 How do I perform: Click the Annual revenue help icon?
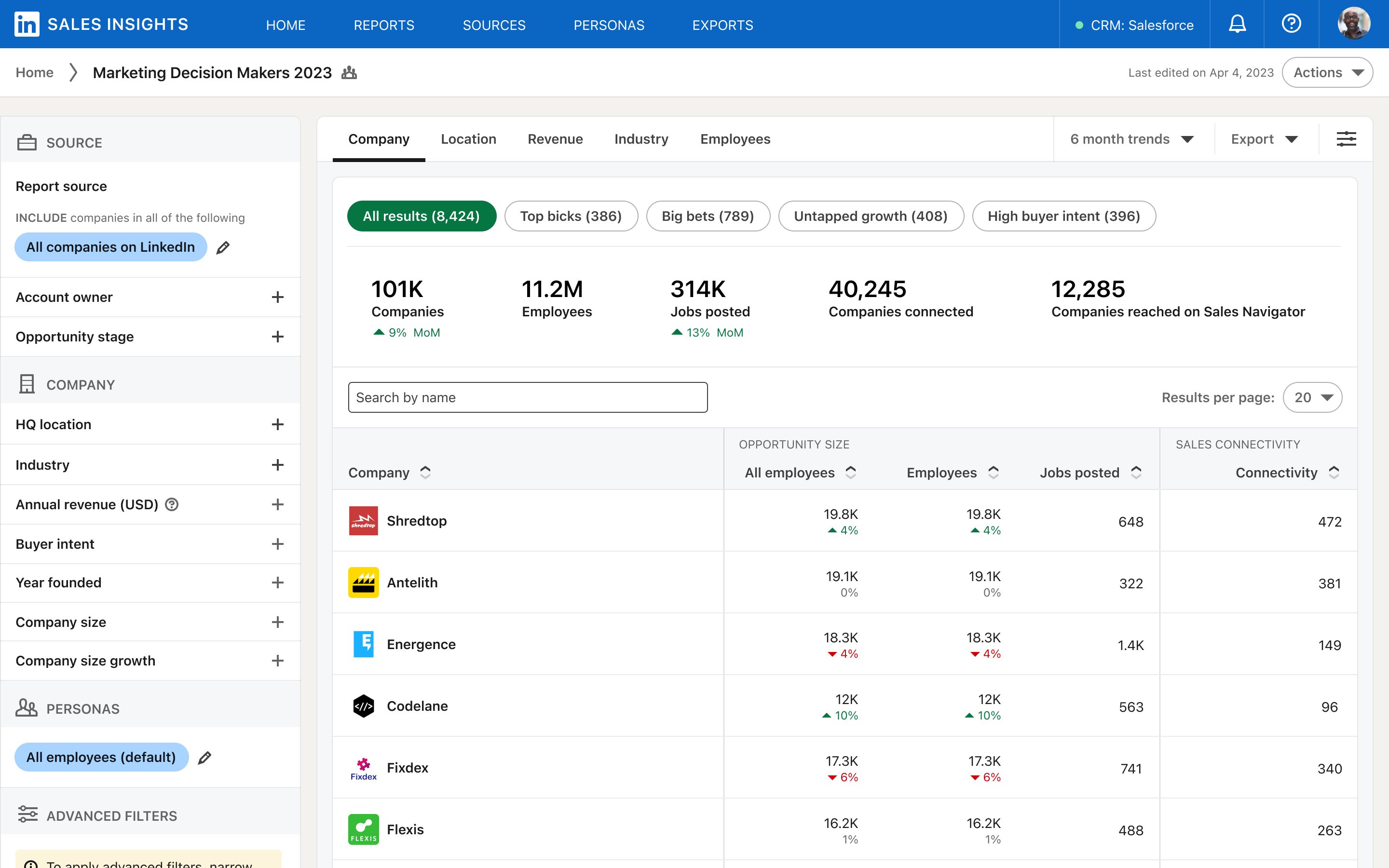click(x=172, y=504)
